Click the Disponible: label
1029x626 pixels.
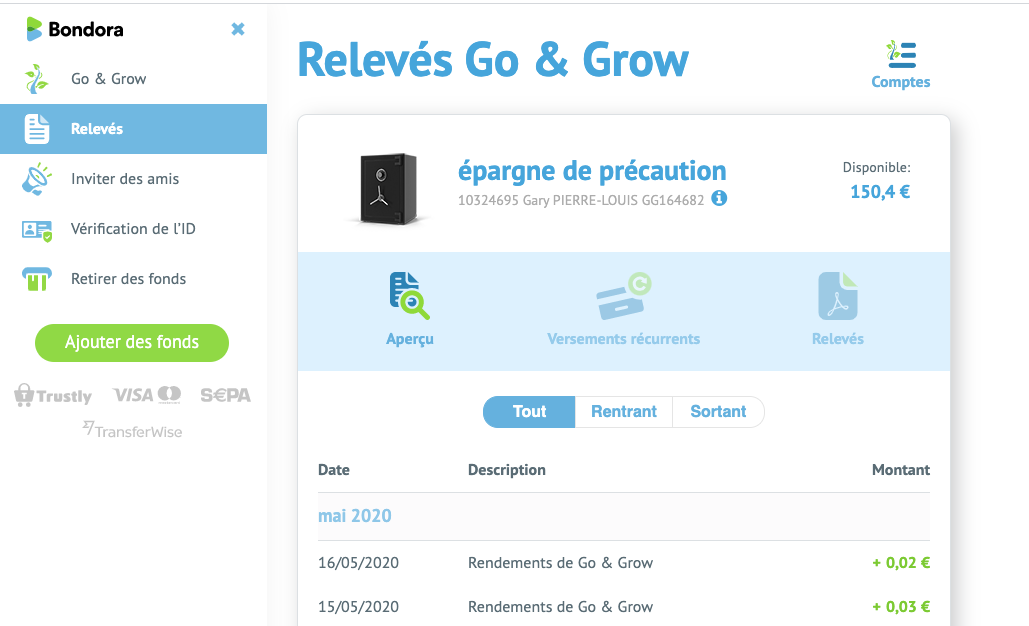point(876,167)
